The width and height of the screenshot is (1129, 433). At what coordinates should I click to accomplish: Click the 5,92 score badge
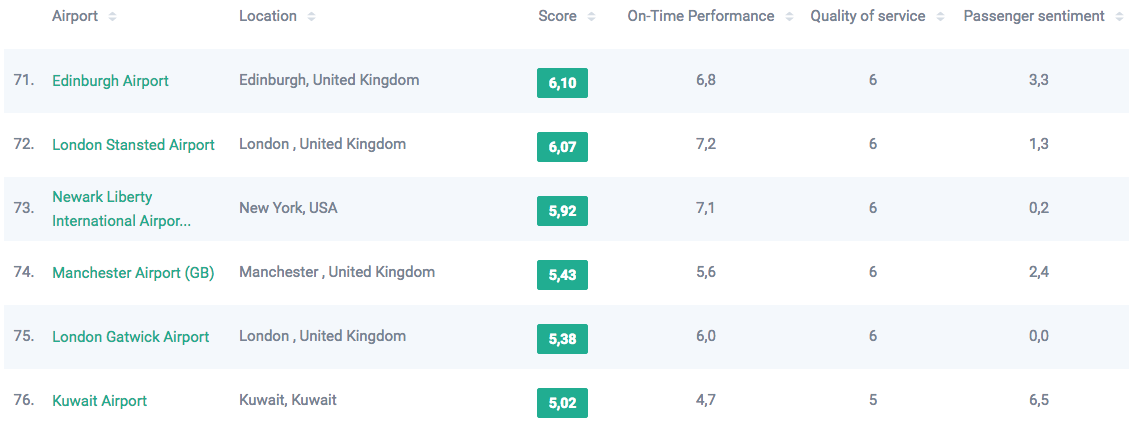pyautogui.click(x=562, y=211)
